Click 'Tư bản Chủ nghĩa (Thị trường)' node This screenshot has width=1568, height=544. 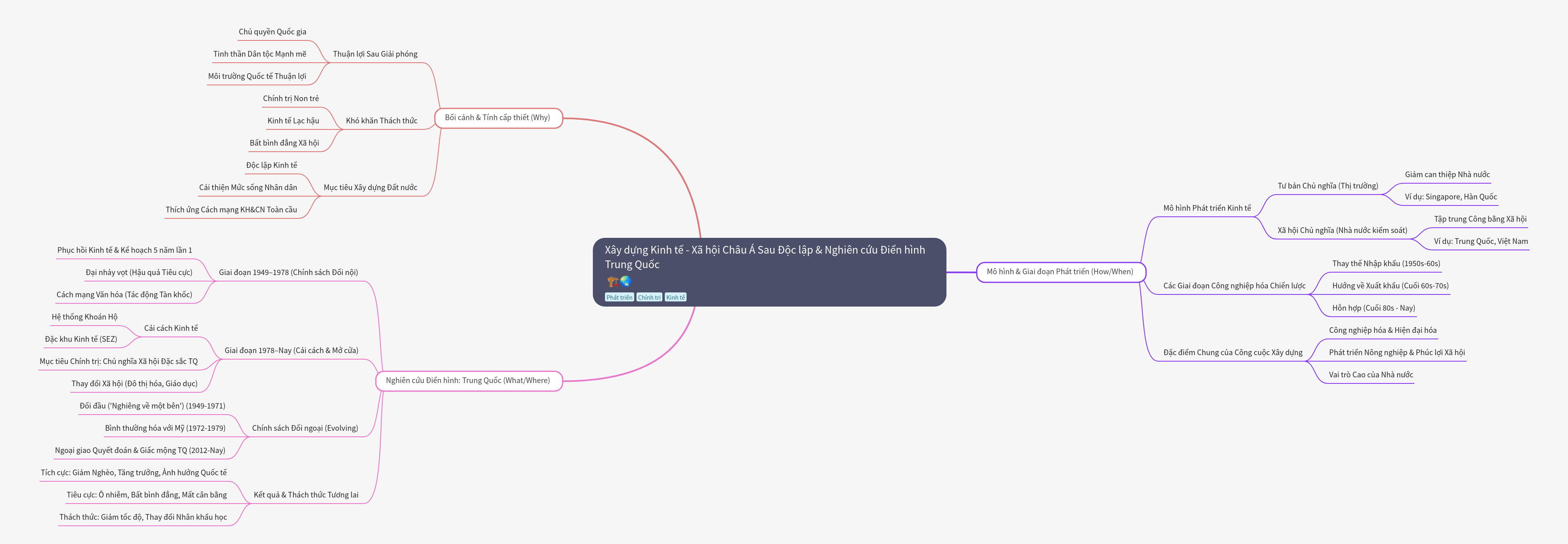tap(1328, 186)
